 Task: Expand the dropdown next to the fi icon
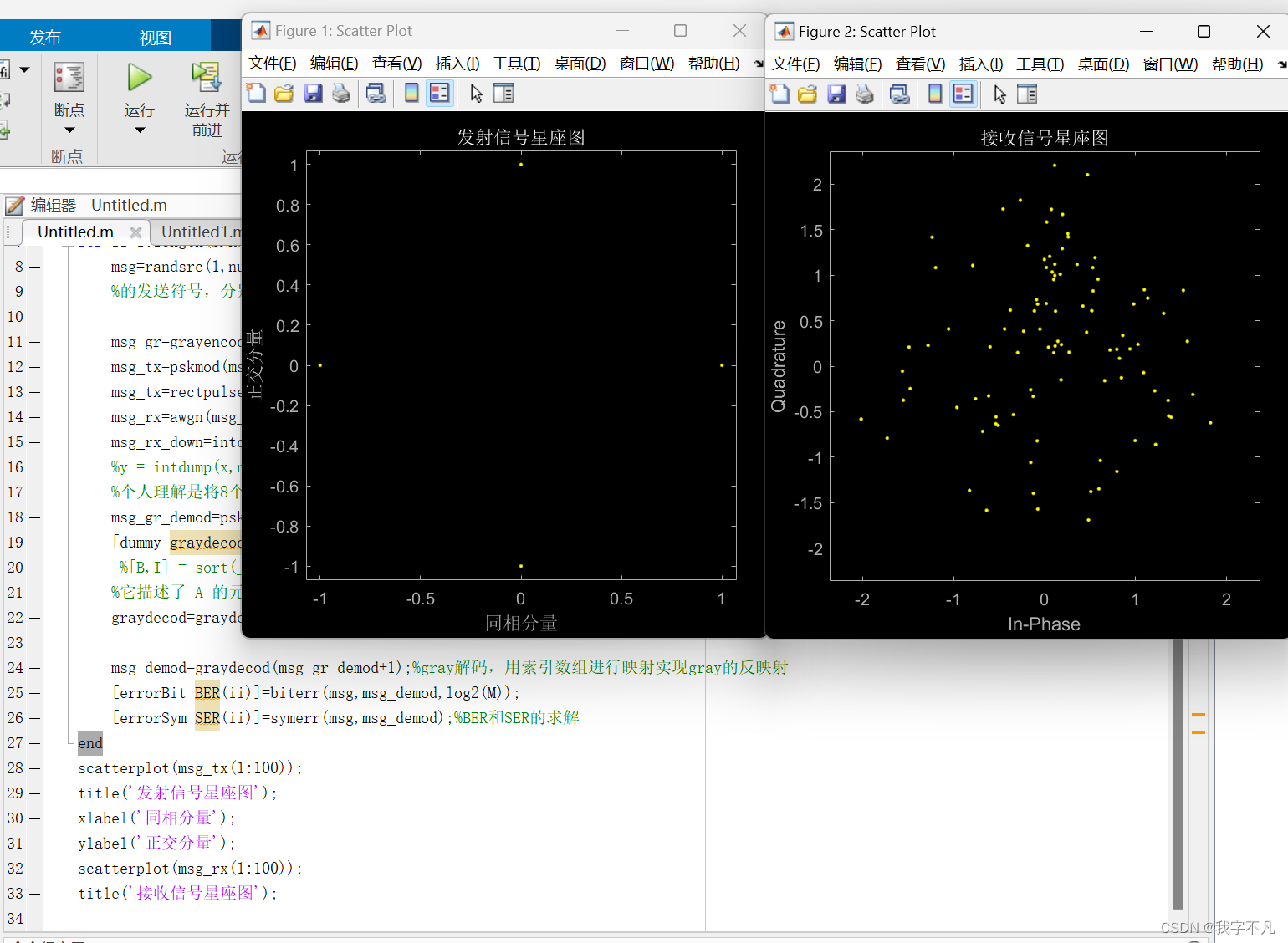[23, 69]
